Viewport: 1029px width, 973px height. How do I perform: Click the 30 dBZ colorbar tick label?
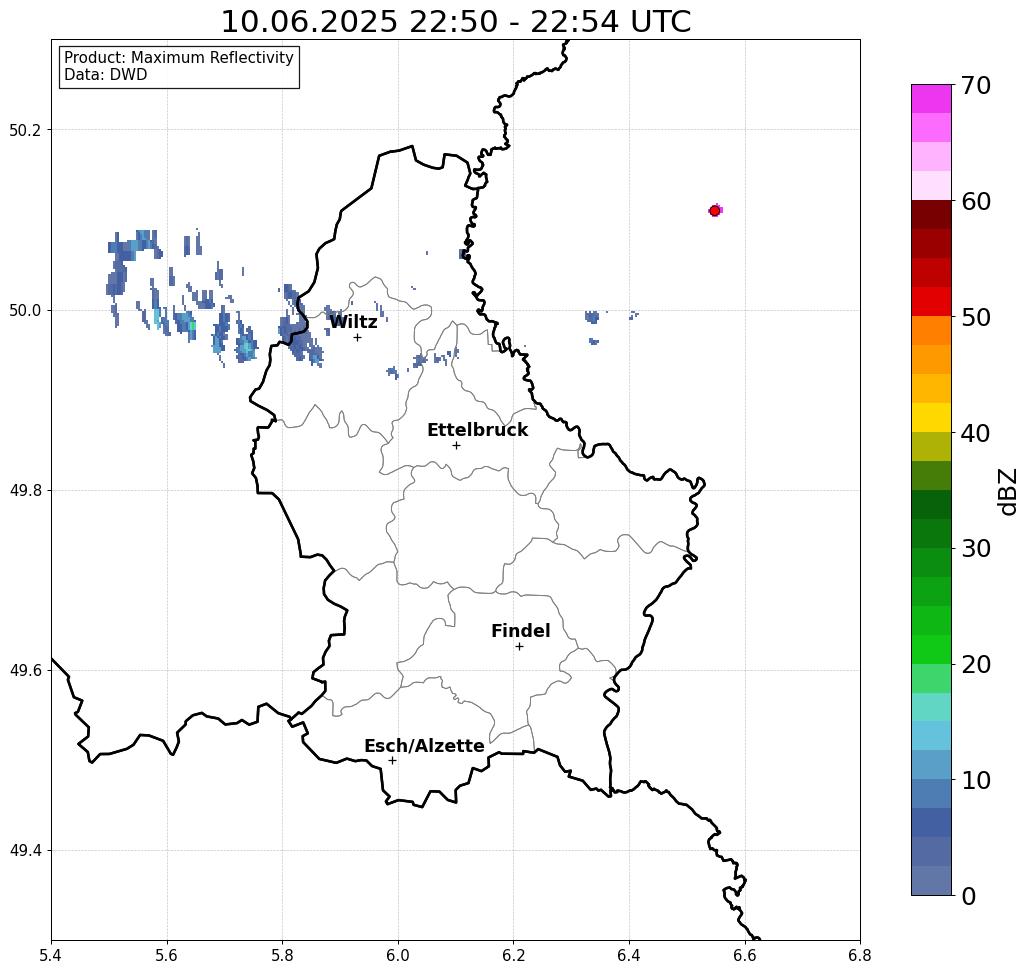click(x=975, y=549)
